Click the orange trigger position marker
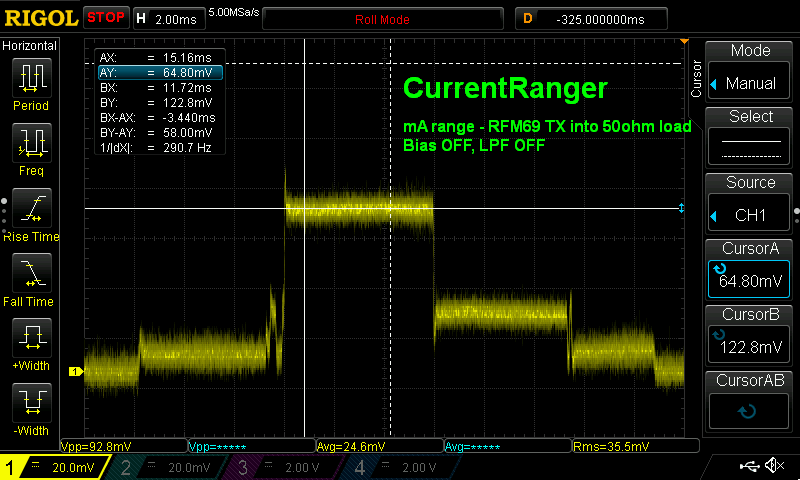 pos(684,41)
